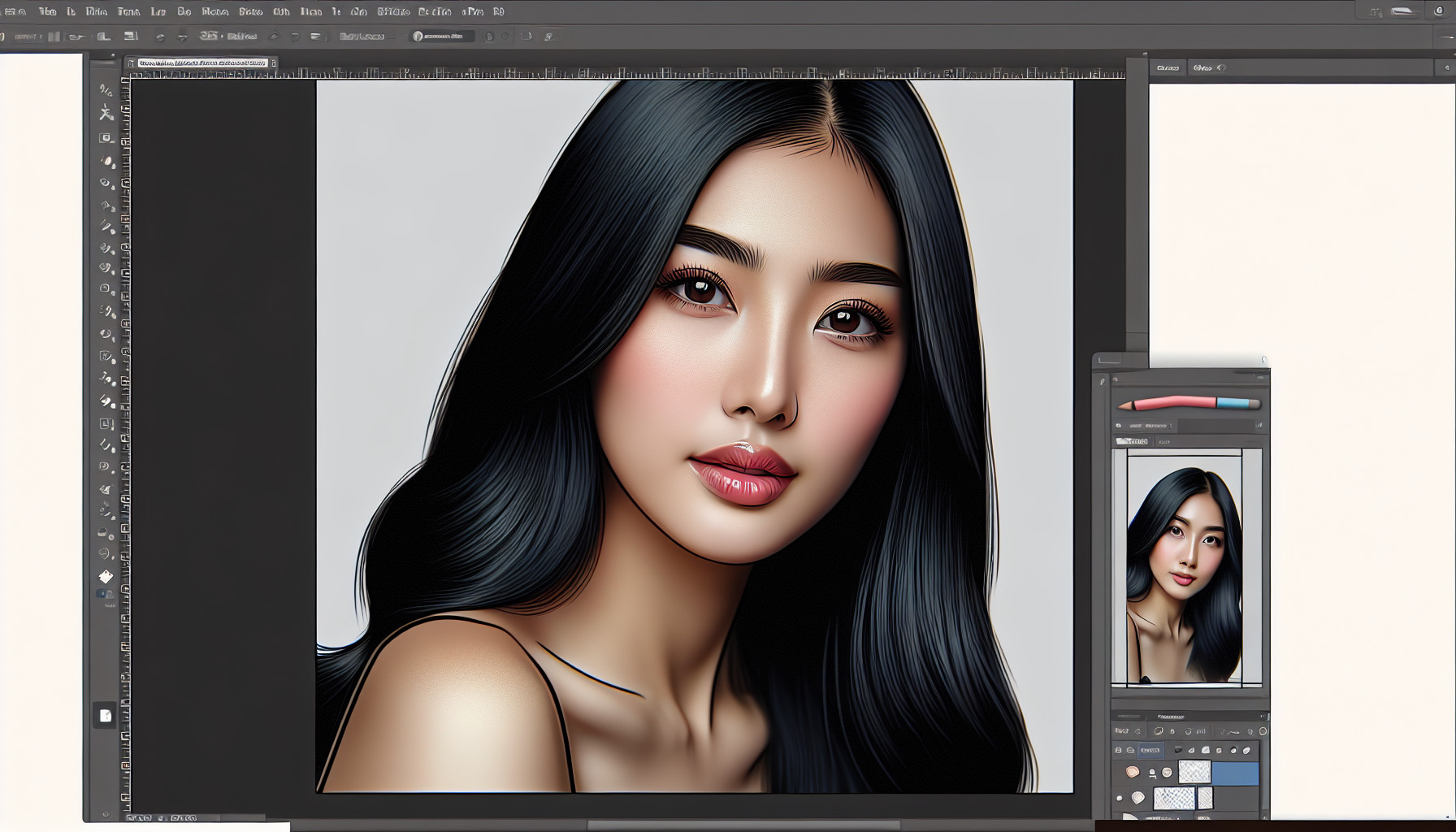Click the white page icon in the left toolbar
Image resolution: width=1456 pixels, height=832 pixels.
[105, 715]
